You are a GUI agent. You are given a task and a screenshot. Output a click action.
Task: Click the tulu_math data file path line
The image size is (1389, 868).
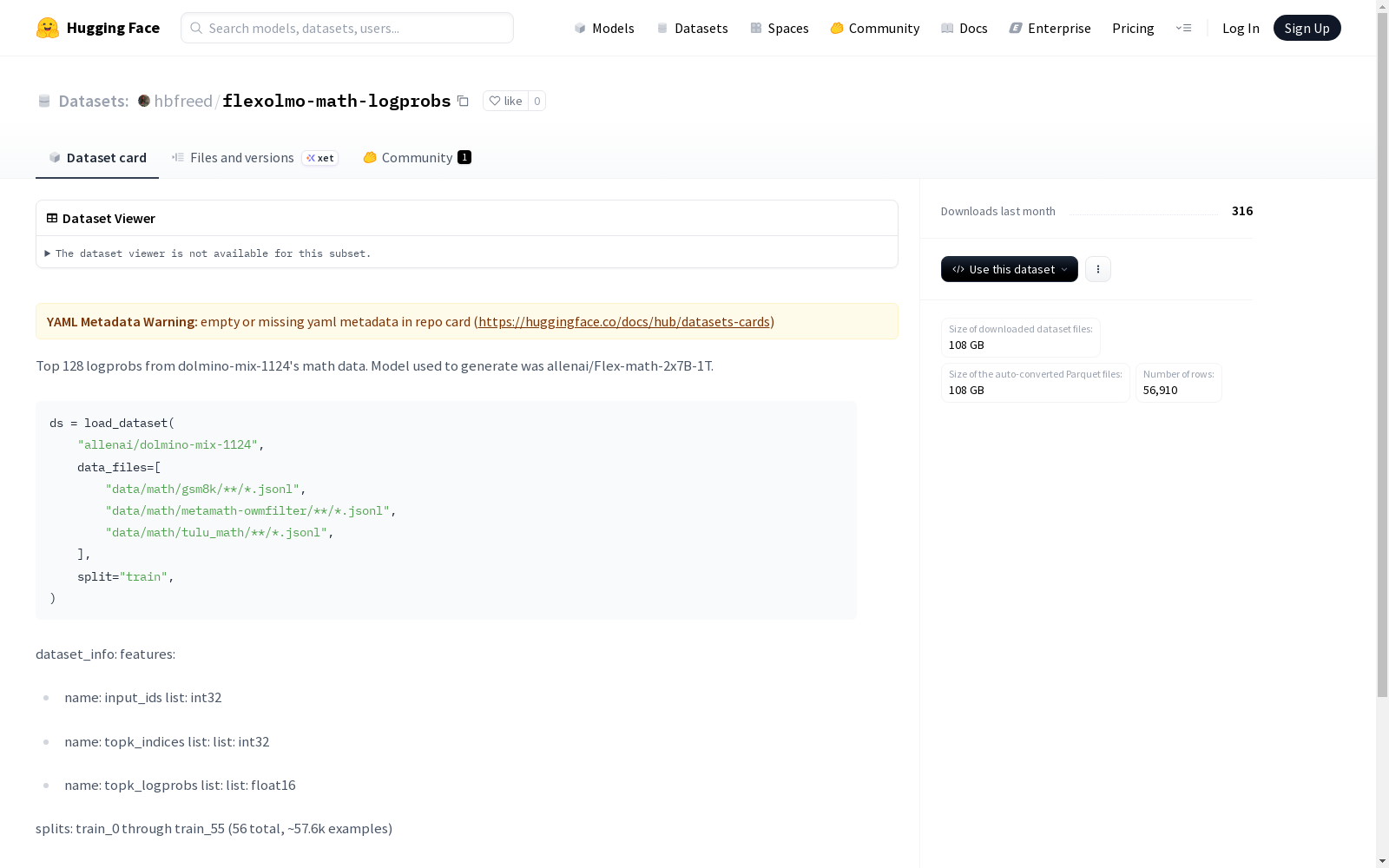pos(220,532)
